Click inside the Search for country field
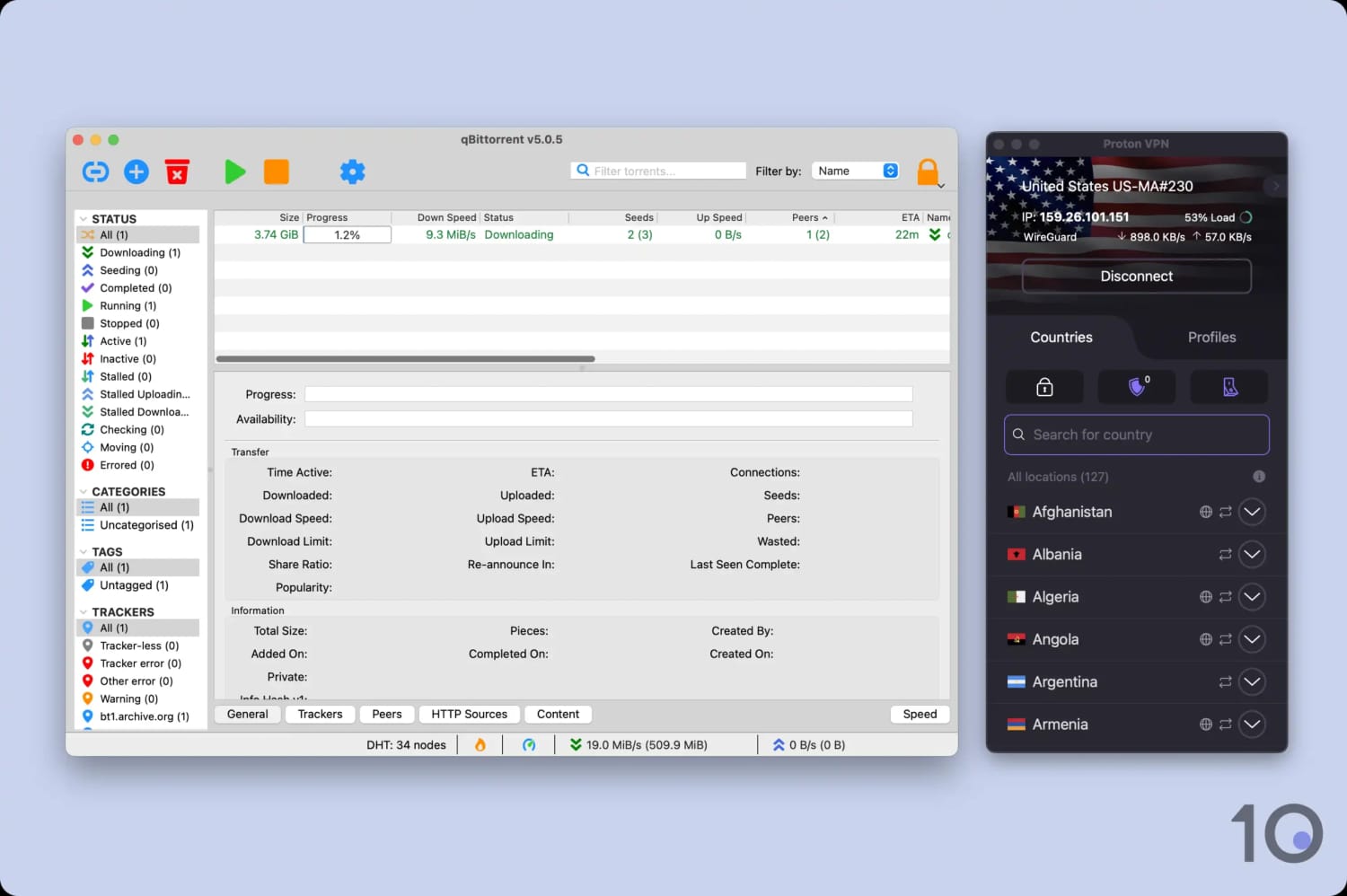The height and width of the screenshot is (896, 1347). pos(1136,435)
